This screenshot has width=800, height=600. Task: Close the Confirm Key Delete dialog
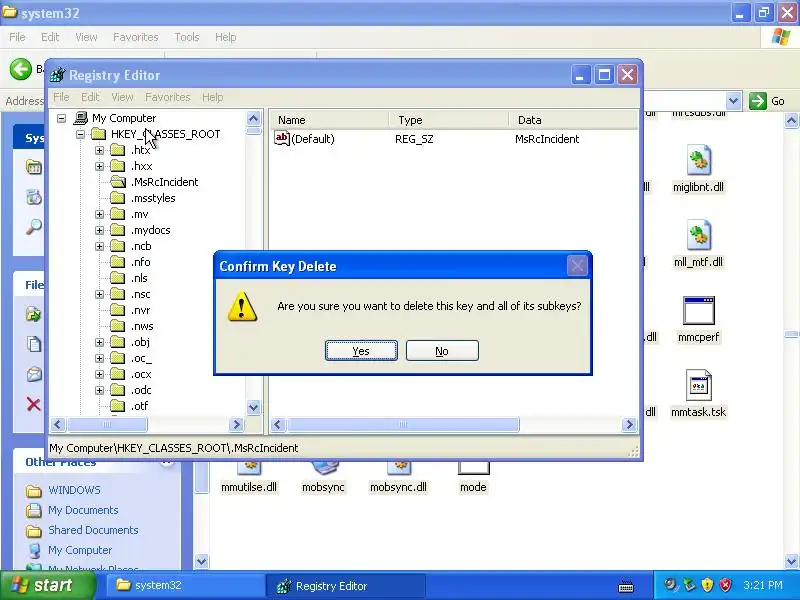[x=577, y=265]
